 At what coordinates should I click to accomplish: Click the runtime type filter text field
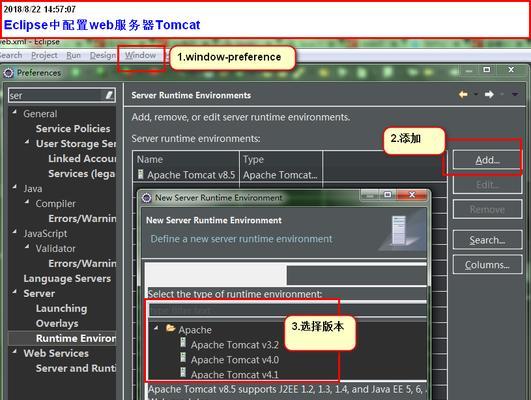pos(287,310)
